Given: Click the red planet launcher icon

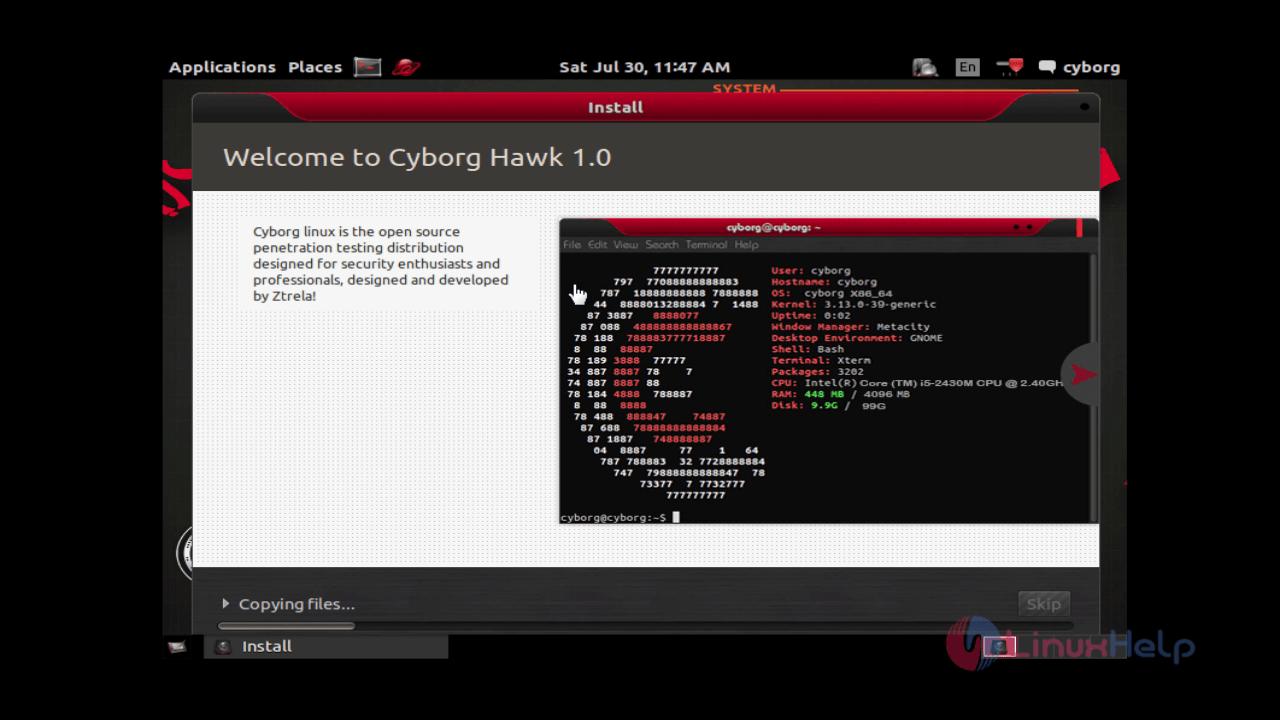Looking at the screenshot, I should (406, 67).
